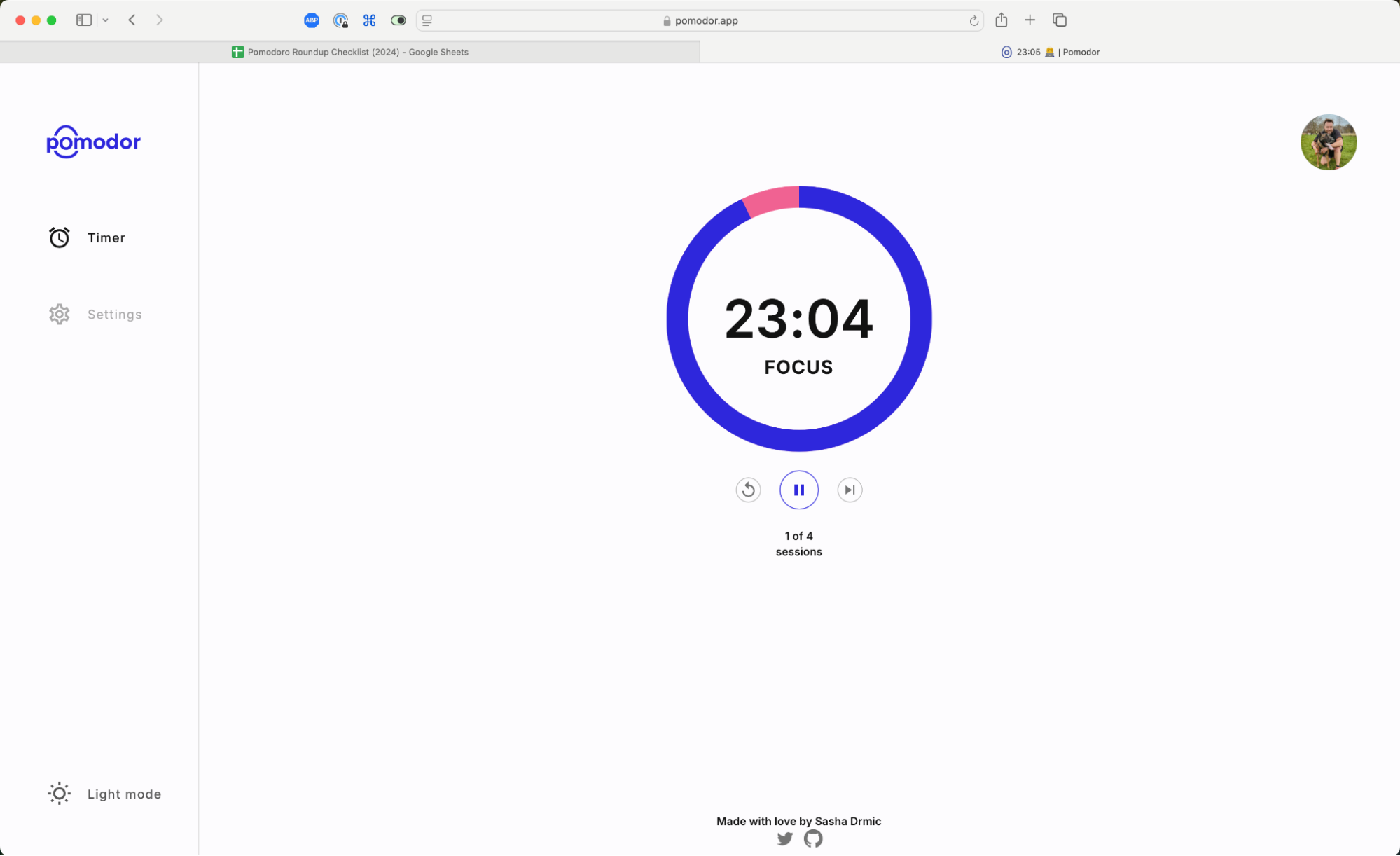The width and height of the screenshot is (1400, 856).
Task: Open the AdBlock Plus extension
Action: [312, 20]
